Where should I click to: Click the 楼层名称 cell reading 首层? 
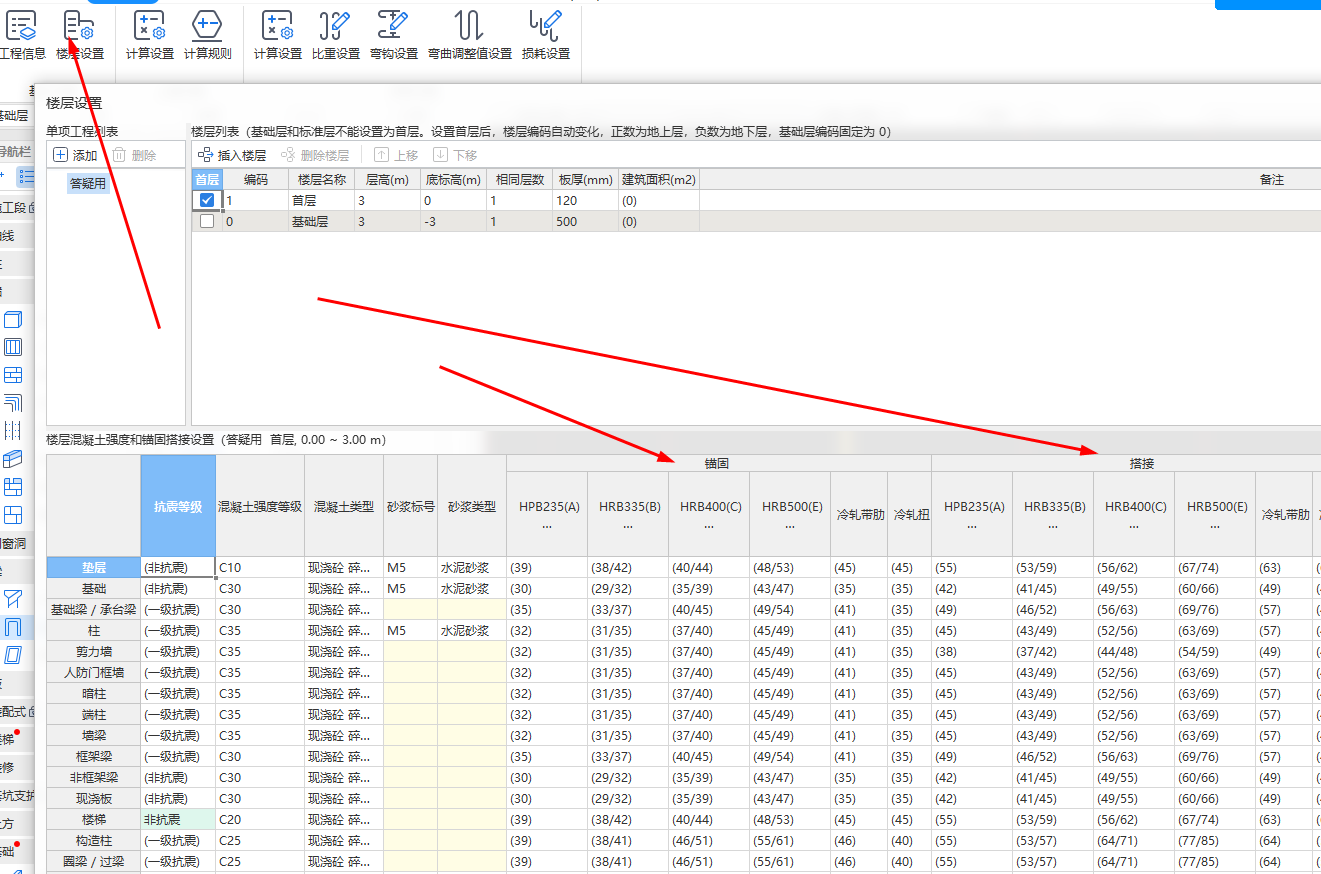pos(322,200)
